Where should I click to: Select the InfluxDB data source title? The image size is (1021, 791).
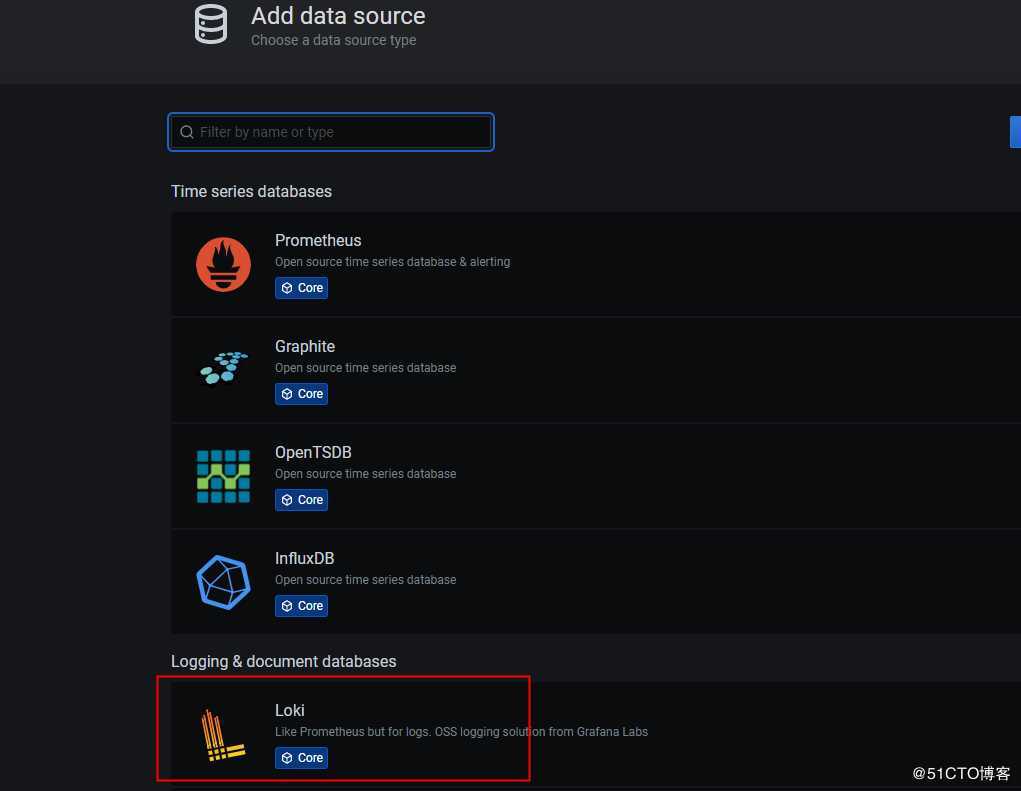coord(305,559)
